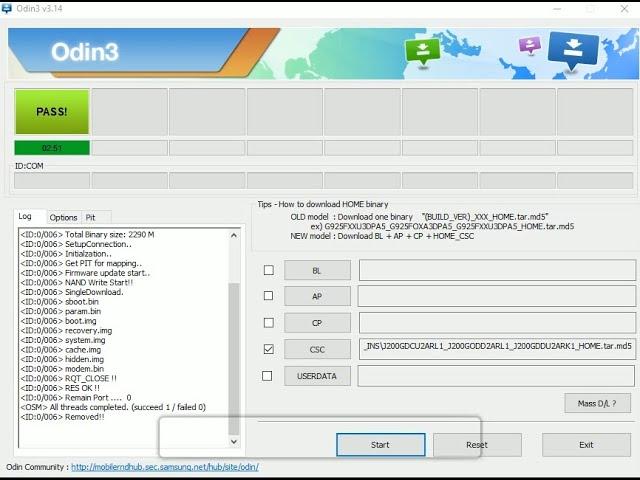640x480 pixels.
Task: Click the green PASS! status box
Action: click(x=52, y=112)
